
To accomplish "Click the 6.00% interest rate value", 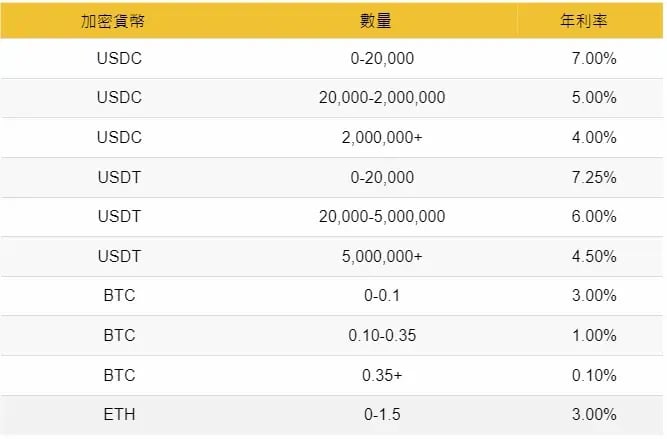I will click(594, 217).
